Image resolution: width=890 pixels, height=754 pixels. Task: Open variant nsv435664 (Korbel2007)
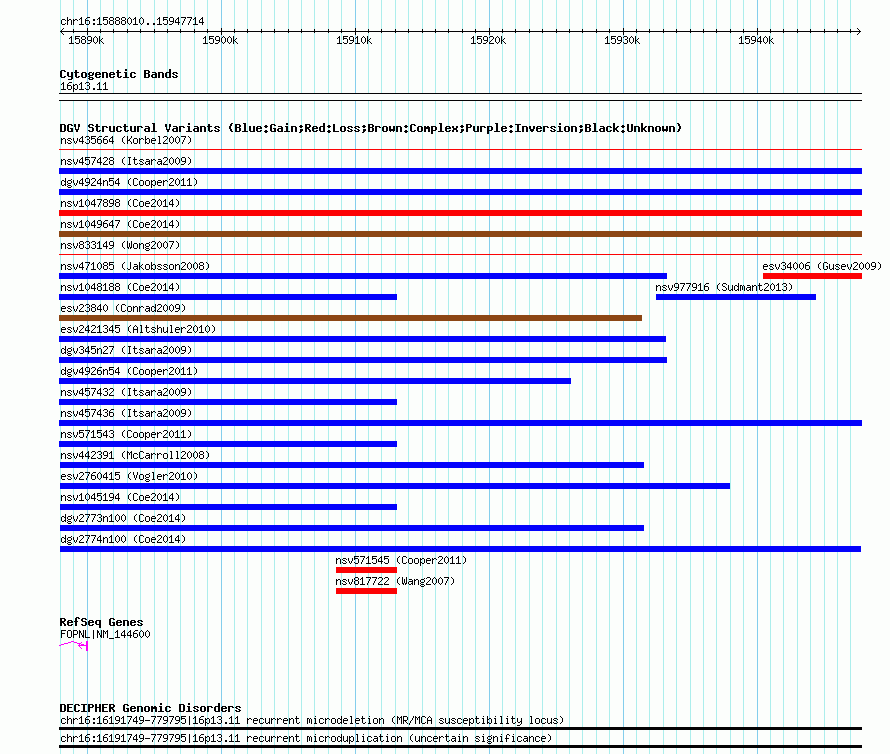pos(126,140)
